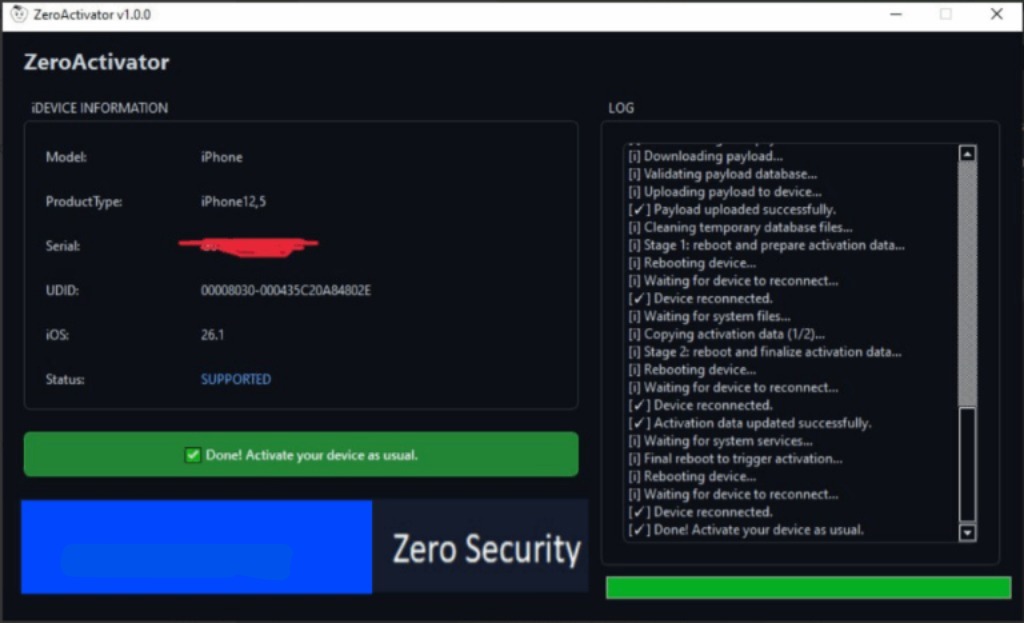Select the iPhone12,5 ProductType value
1024x623 pixels.
tap(233, 202)
